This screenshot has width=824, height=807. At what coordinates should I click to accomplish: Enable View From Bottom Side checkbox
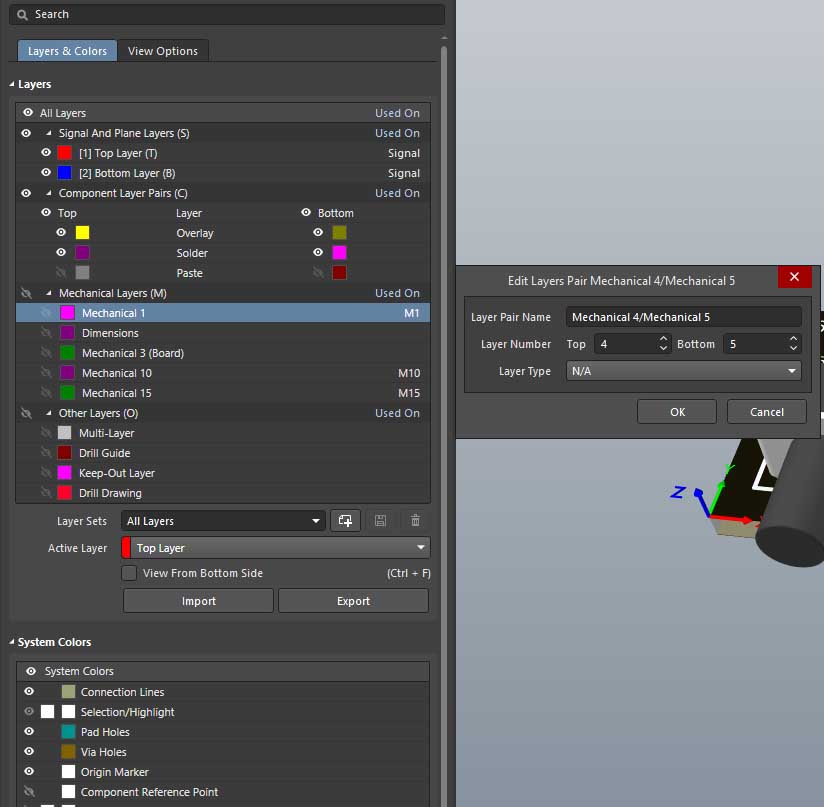(x=129, y=573)
